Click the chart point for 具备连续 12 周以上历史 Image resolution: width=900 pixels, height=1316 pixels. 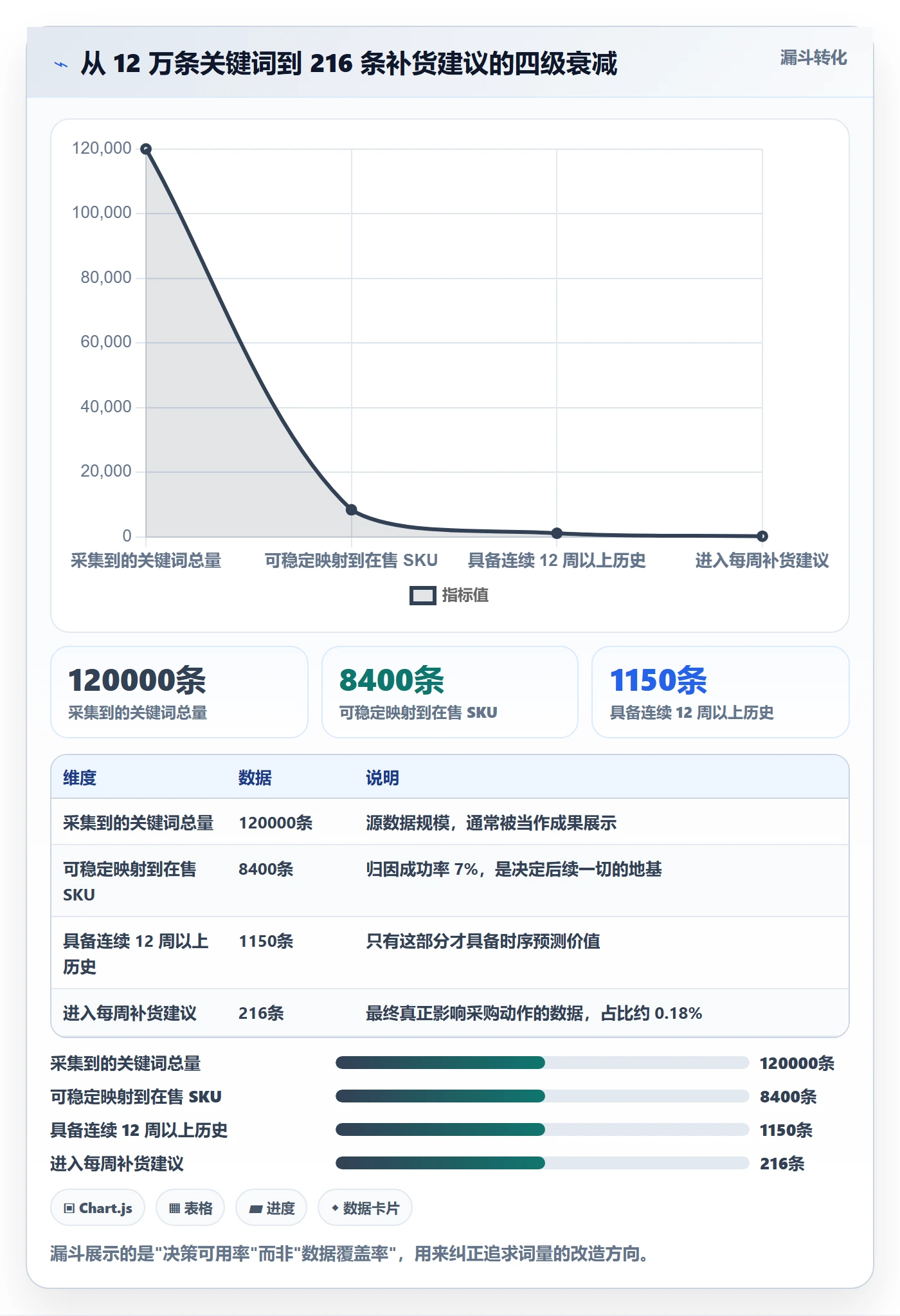click(557, 533)
